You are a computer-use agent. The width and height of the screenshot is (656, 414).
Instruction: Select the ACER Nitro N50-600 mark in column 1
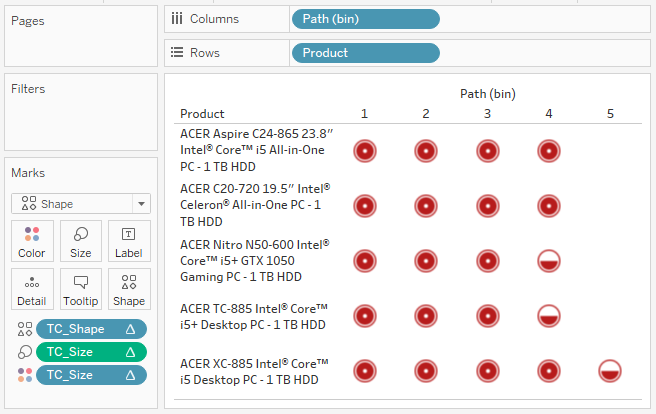point(365,261)
